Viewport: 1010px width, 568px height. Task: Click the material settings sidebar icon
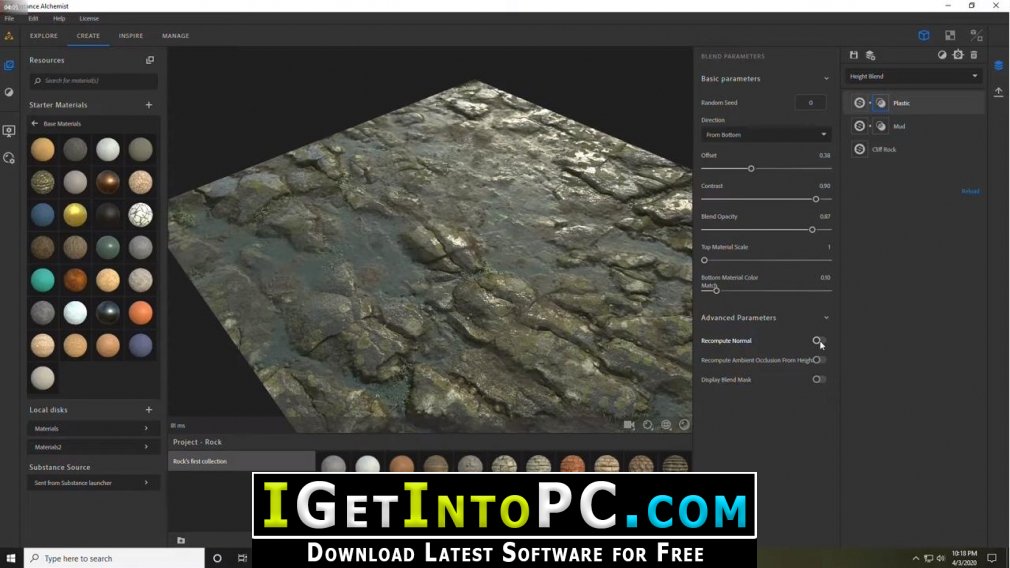click(9, 158)
